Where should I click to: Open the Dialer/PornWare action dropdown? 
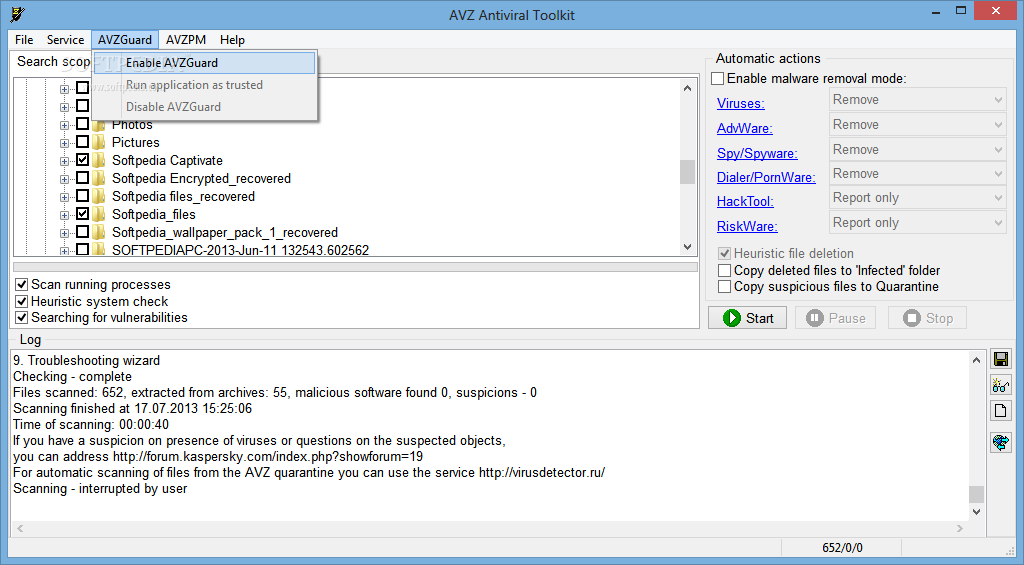[x=918, y=174]
